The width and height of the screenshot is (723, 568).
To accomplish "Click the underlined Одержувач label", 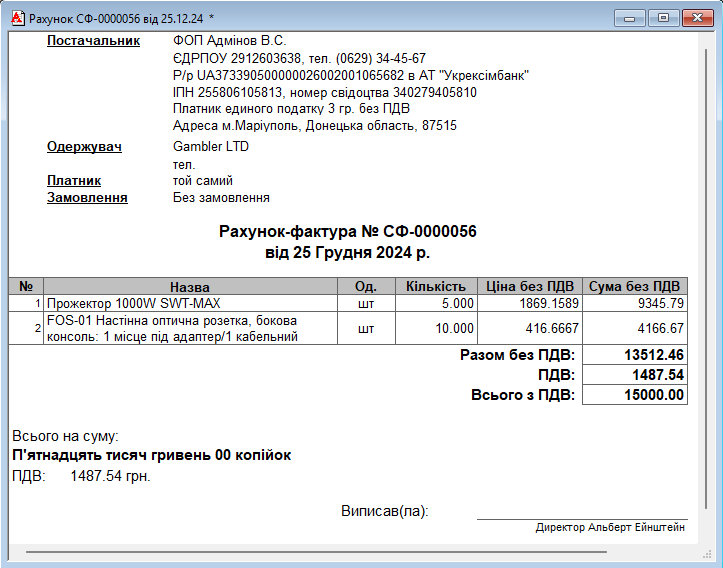I will [84, 147].
